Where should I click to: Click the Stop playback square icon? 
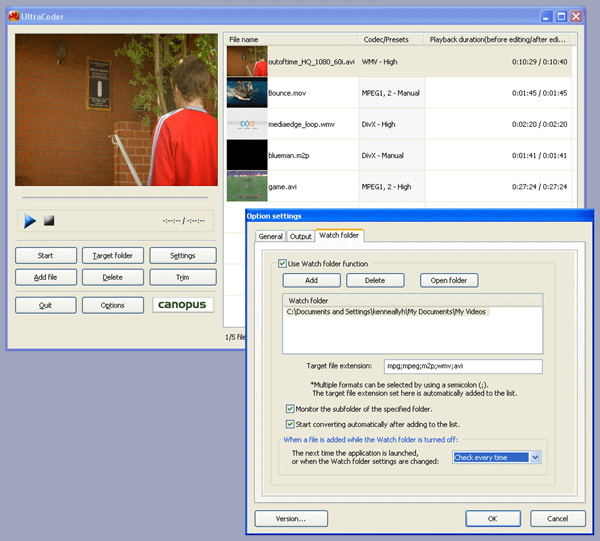pos(49,220)
